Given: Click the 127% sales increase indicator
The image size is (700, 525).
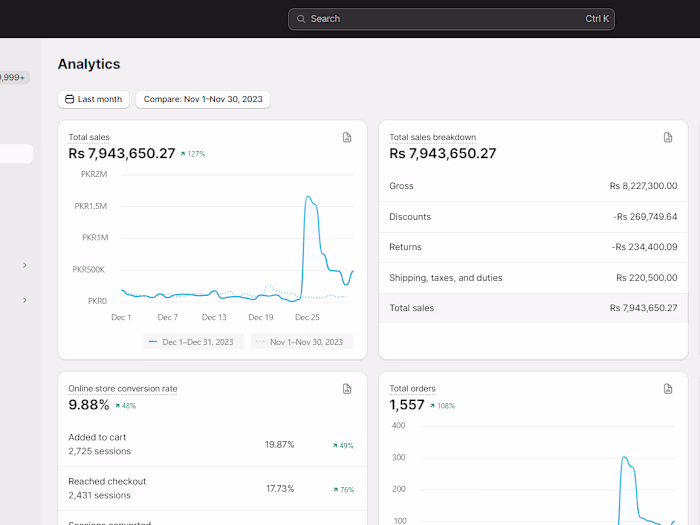Looking at the screenshot, I should coord(193,154).
